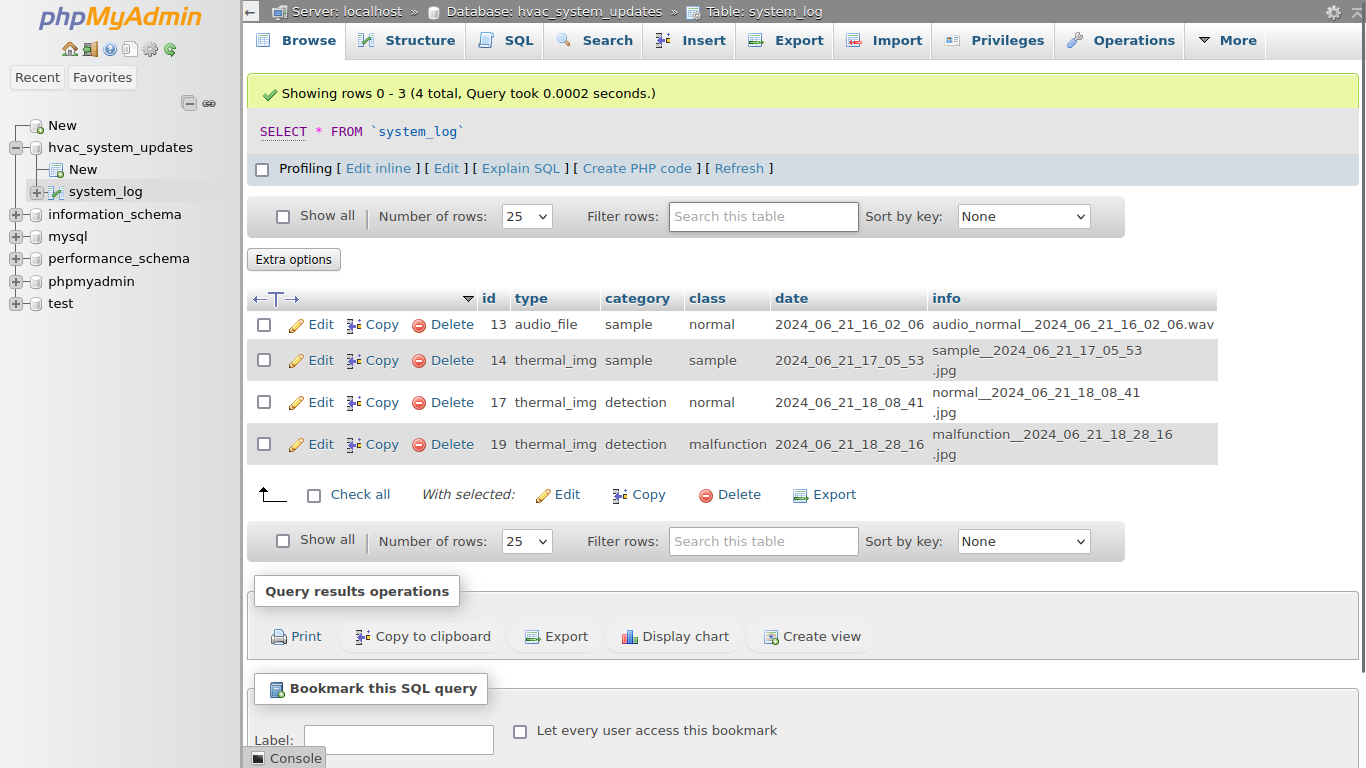This screenshot has width=1366, height=768.
Task: Open navigation panel settings gear icon
Action: (x=150, y=49)
